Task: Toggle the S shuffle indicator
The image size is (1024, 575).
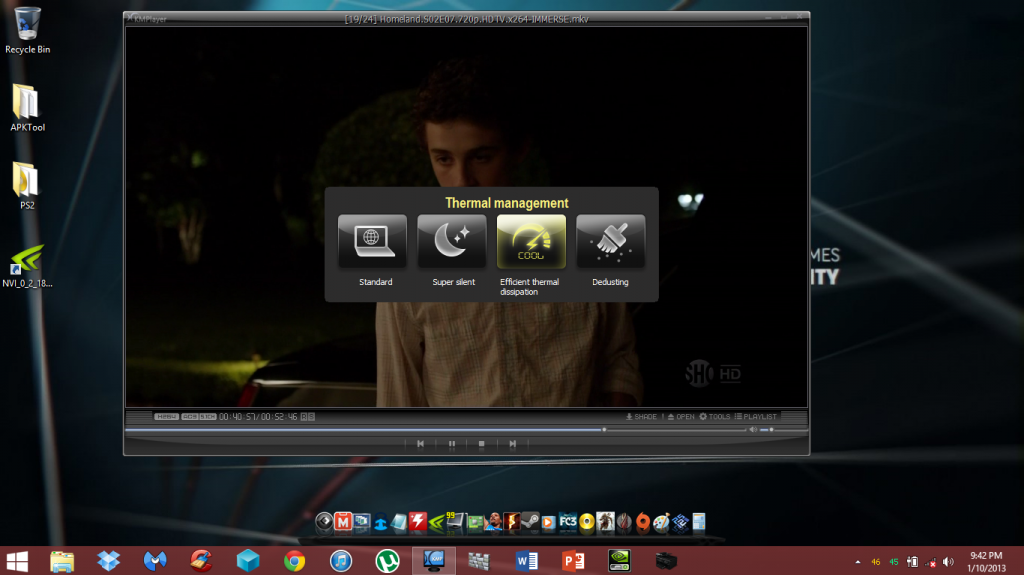Action: coord(311,416)
